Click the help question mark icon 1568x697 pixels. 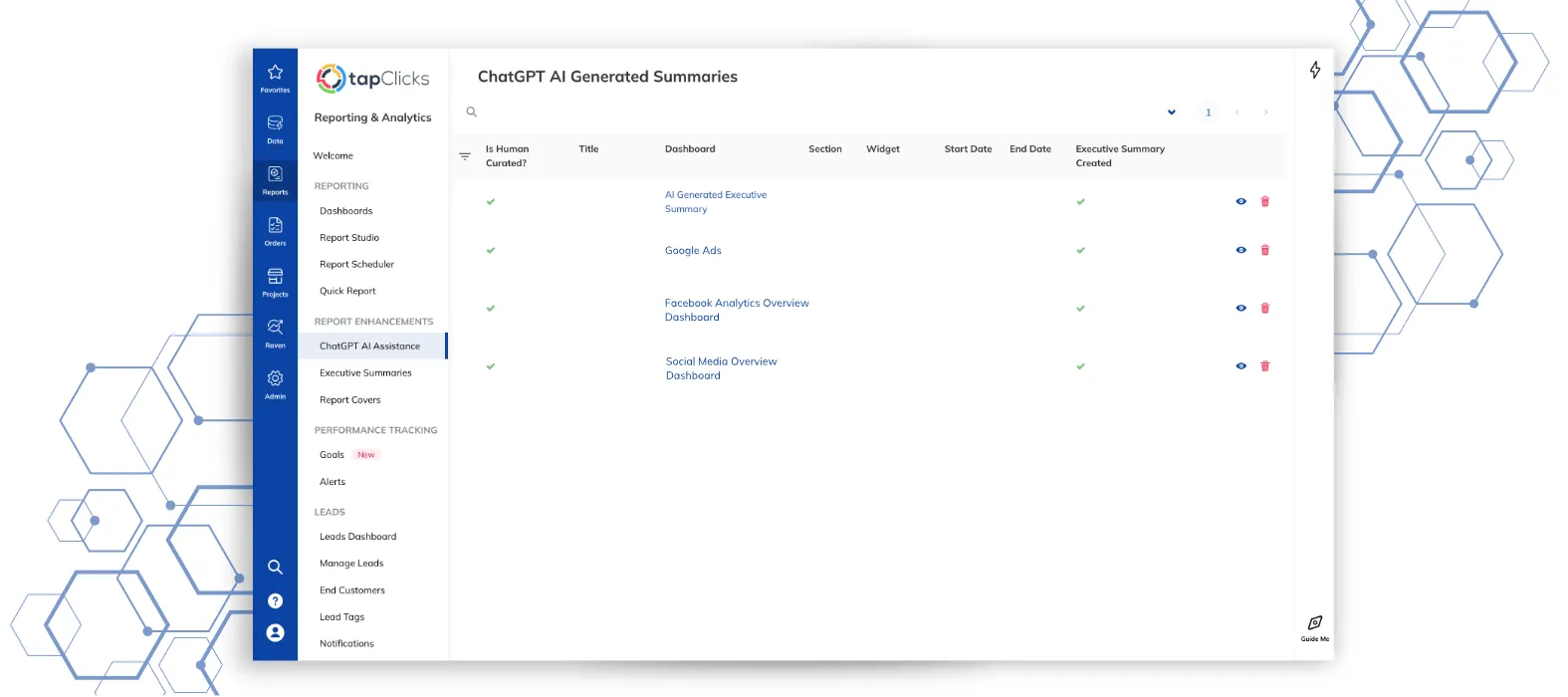(x=276, y=601)
